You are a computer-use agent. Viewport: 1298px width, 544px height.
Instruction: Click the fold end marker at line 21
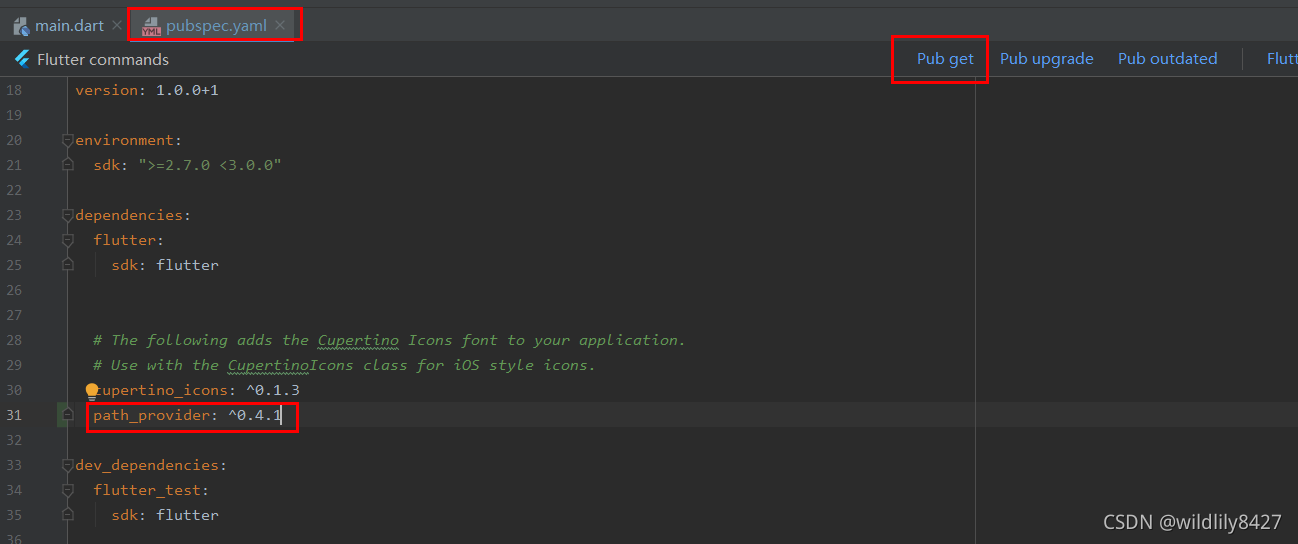67,165
